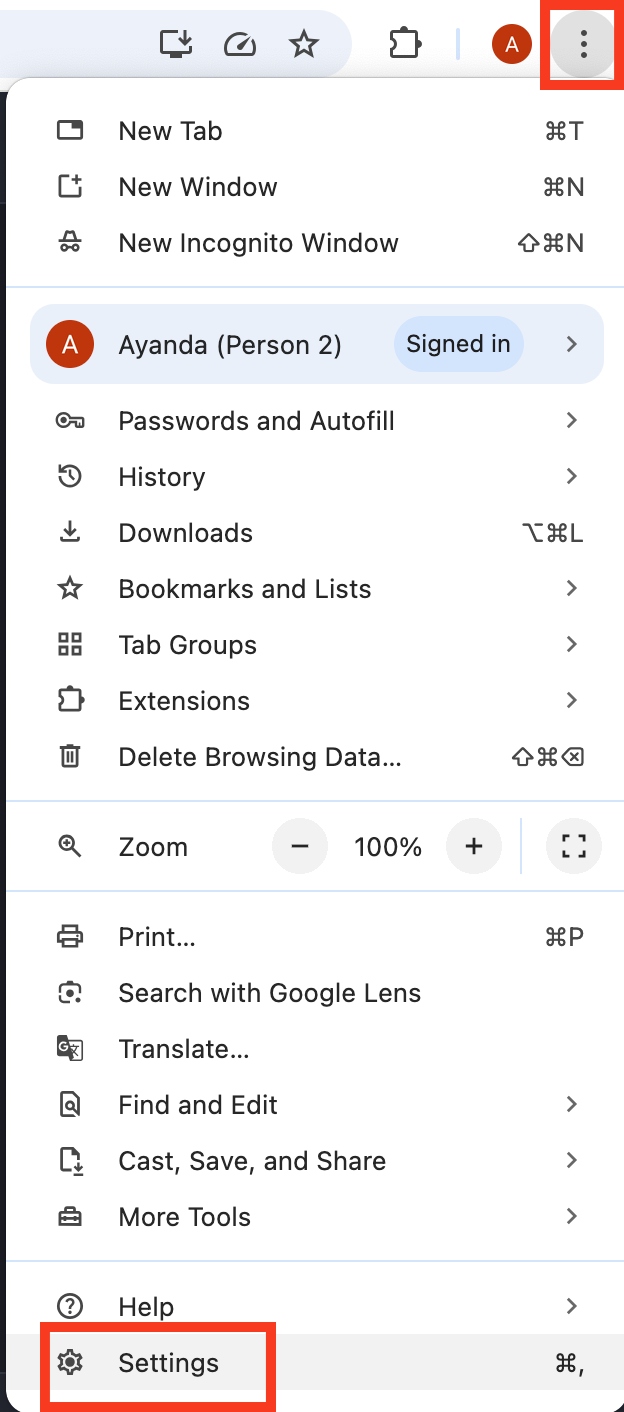Image resolution: width=624 pixels, height=1412 pixels.
Task: Enter full screen via the Zoom row icon
Action: 574,846
